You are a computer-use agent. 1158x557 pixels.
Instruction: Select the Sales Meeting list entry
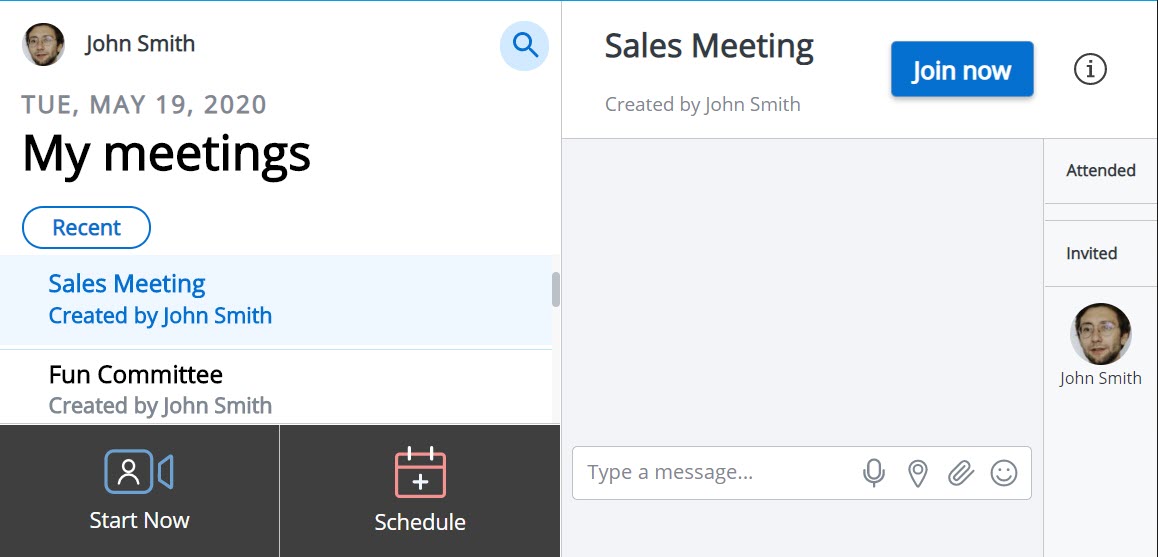(x=275, y=300)
